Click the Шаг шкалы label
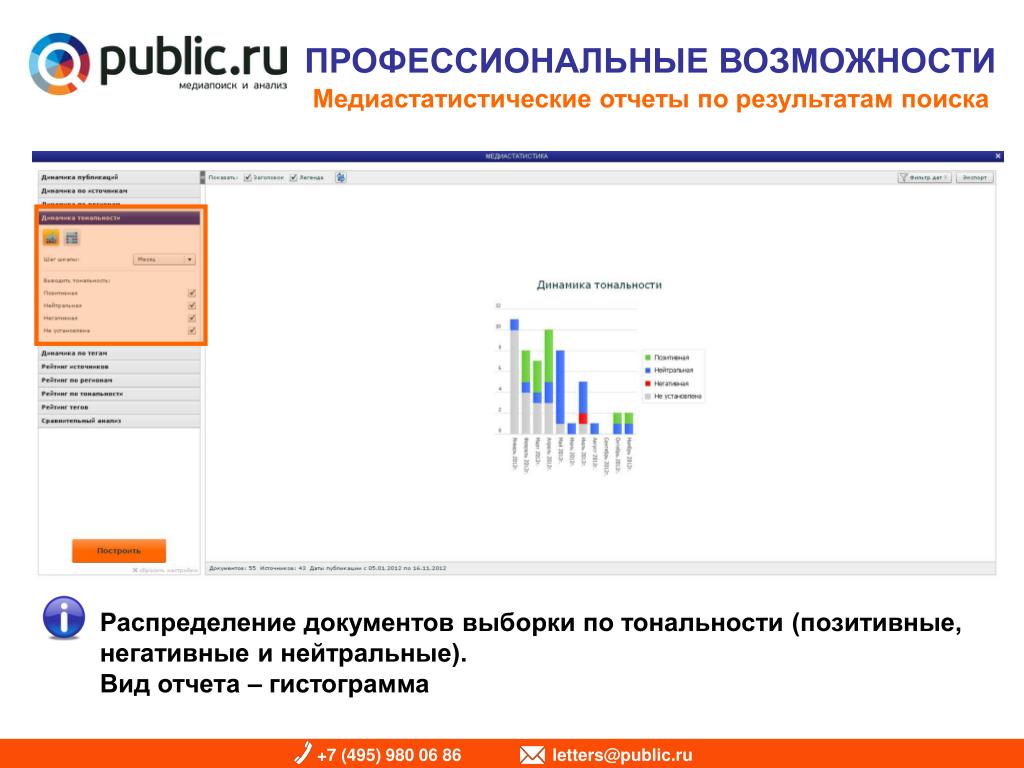 coord(61,259)
